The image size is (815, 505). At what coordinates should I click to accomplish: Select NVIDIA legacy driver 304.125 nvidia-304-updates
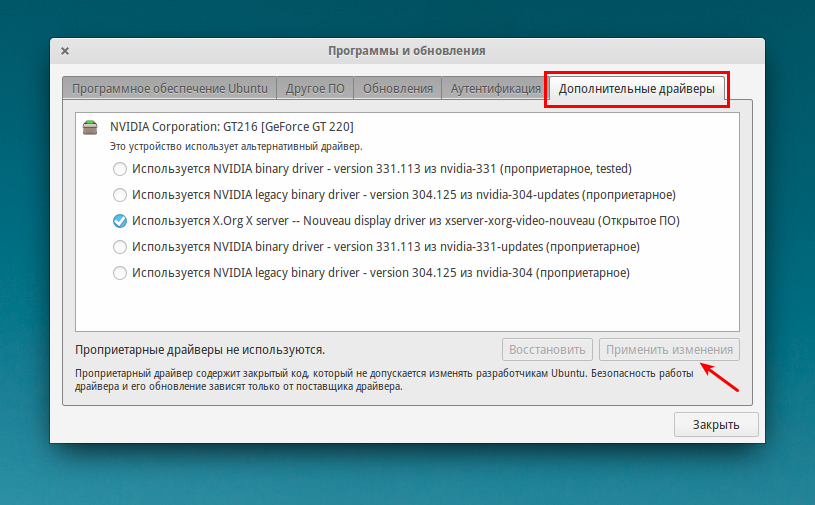[120, 195]
